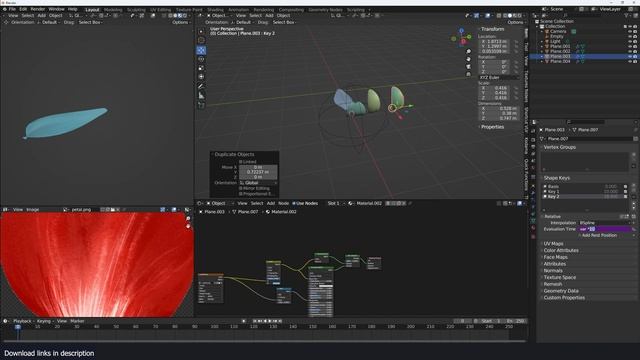Toggle the Use Nodes checkbox
The width and height of the screenshot is (640, 360).
click(x=294, y=203)
